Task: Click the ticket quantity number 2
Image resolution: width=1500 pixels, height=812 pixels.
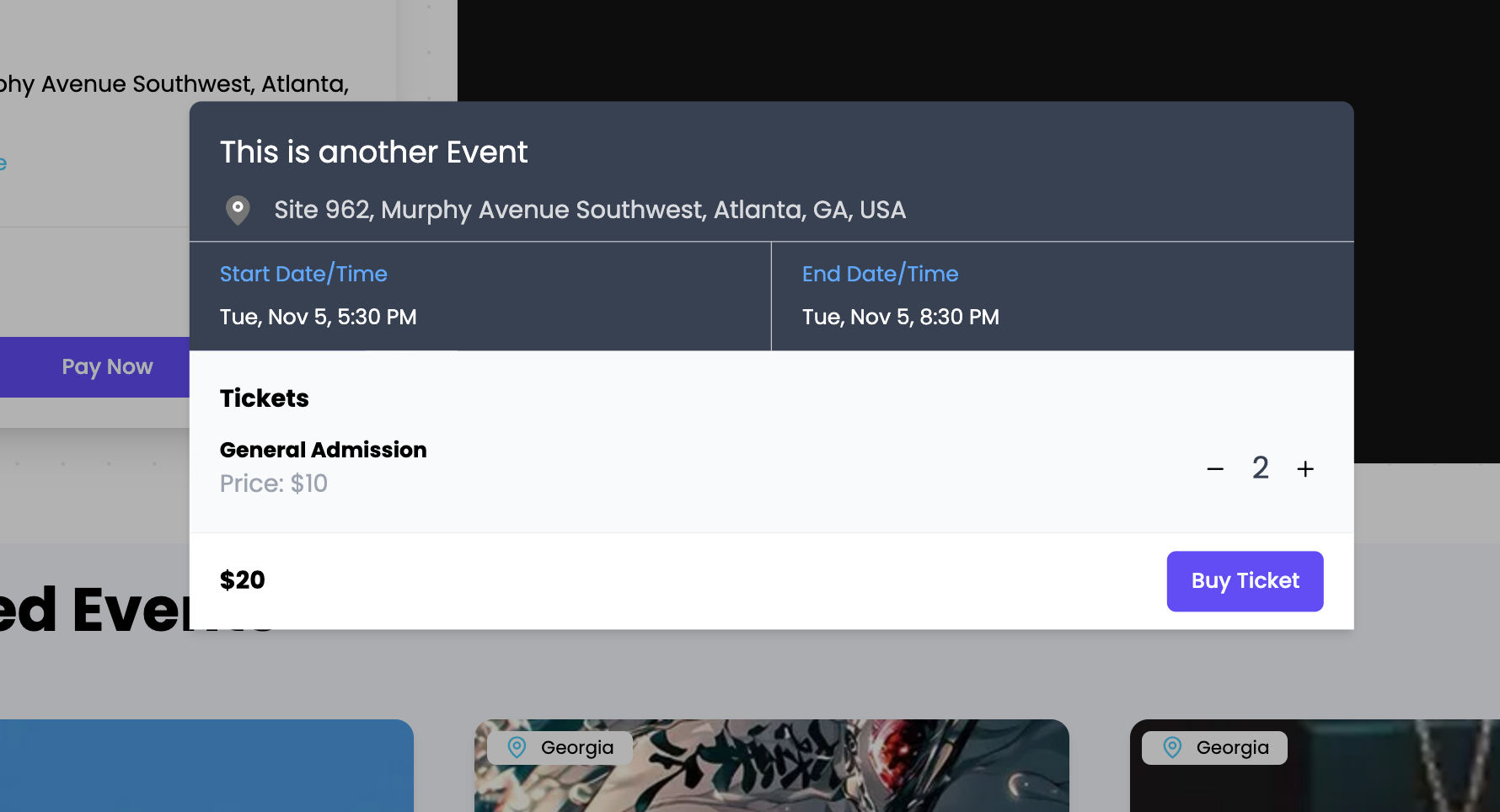Action: 1261,468
